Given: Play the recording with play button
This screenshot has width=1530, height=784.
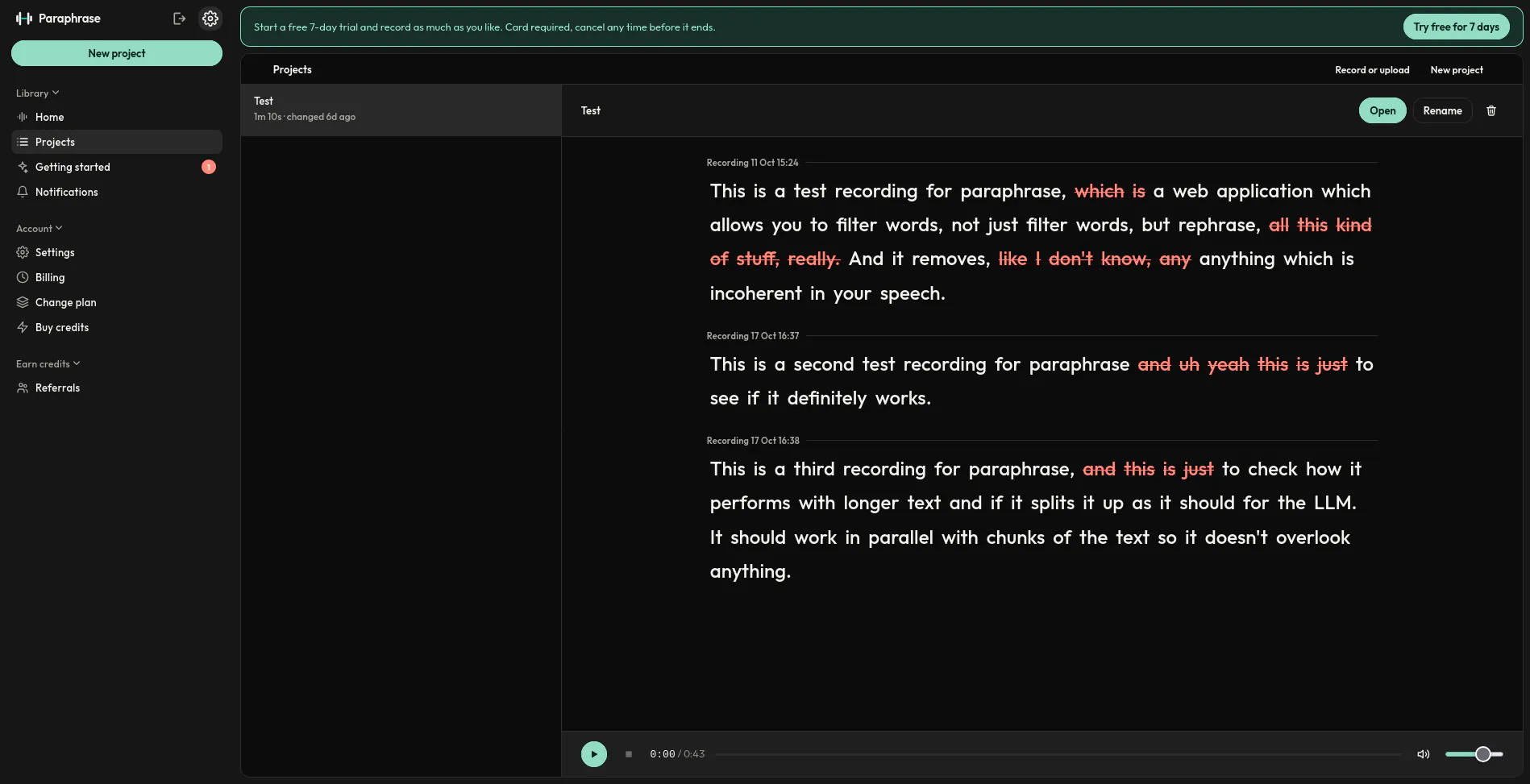Looking at the screenshot, I should tap(594, 754).
